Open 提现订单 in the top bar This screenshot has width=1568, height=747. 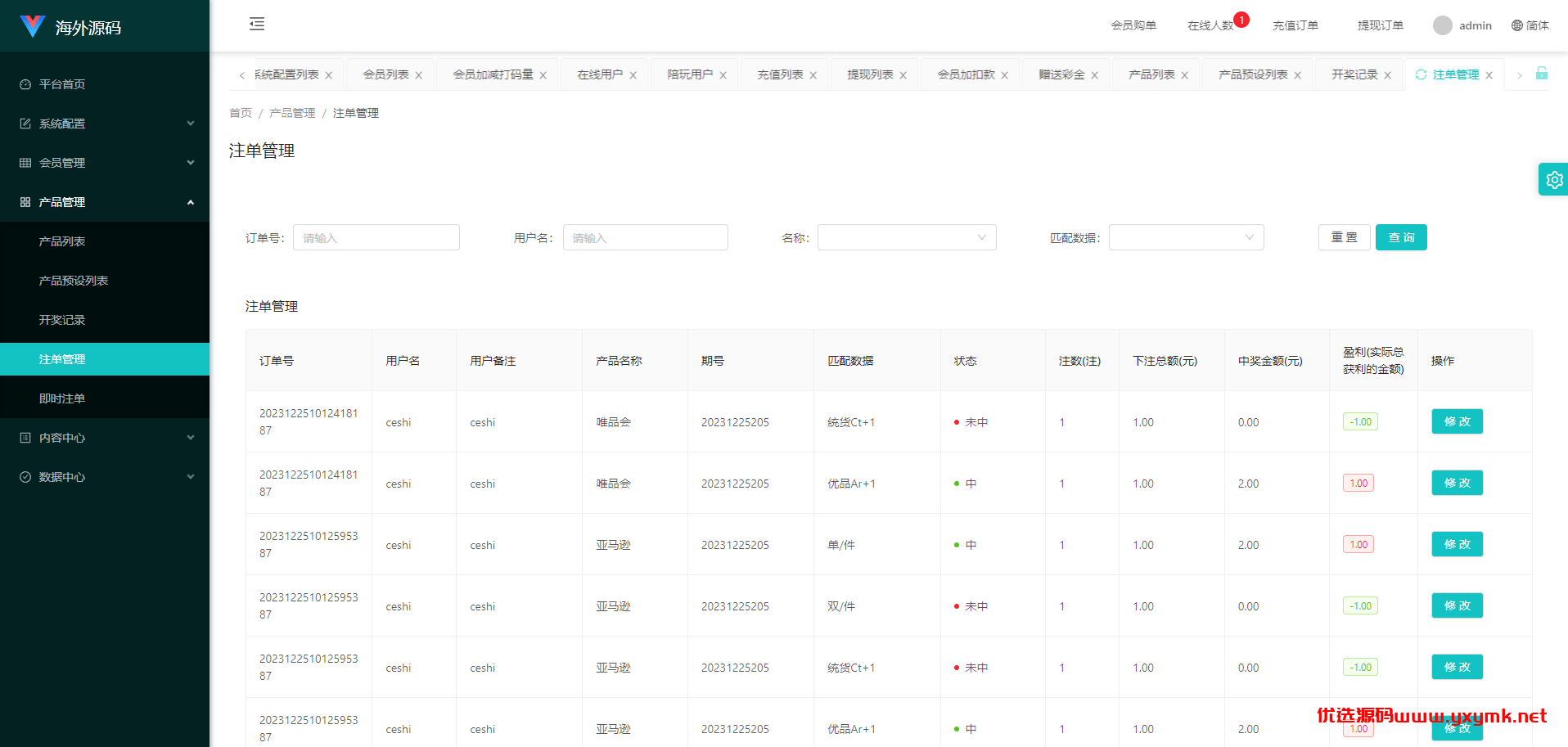pyautogui.click(x=1381, y=25)
